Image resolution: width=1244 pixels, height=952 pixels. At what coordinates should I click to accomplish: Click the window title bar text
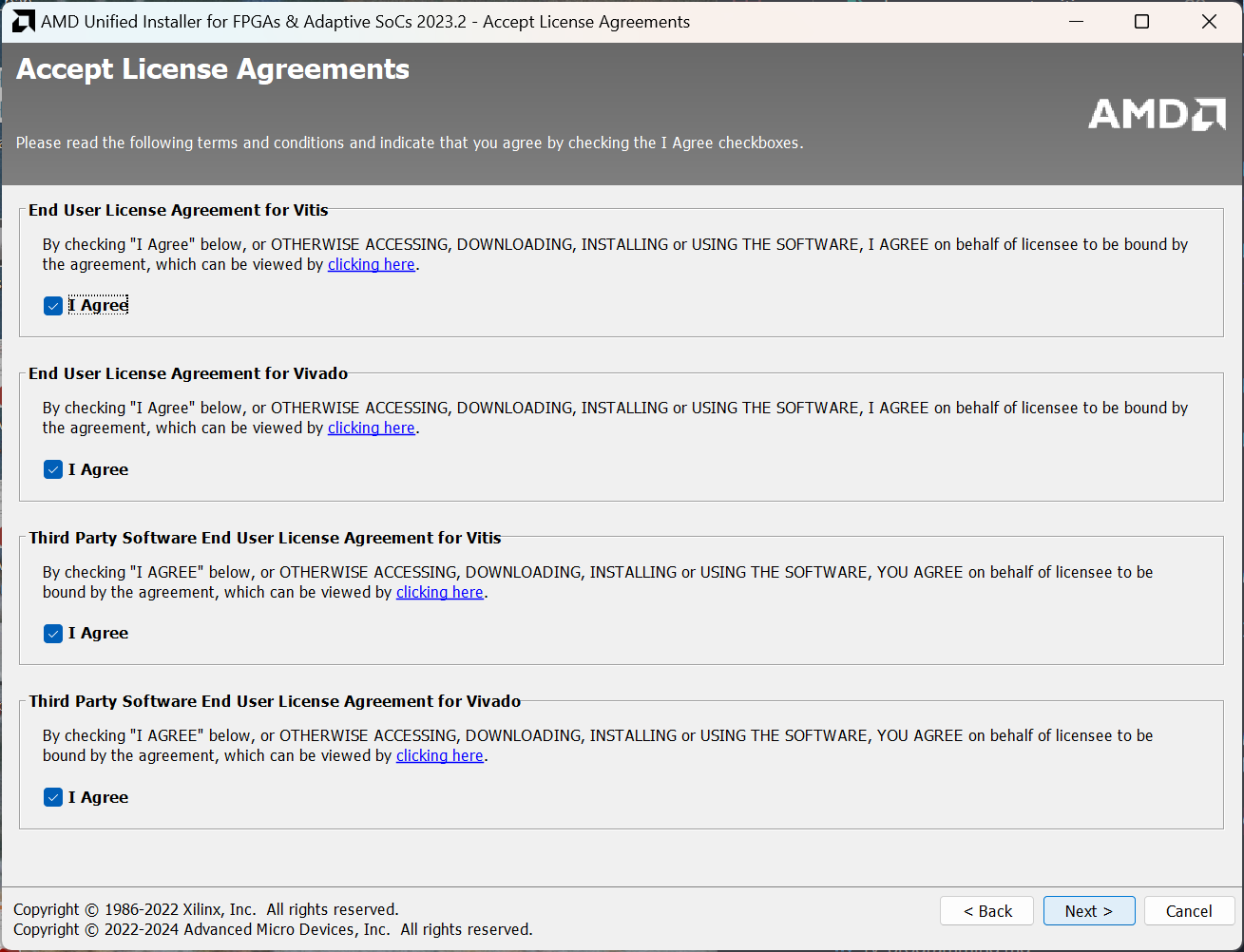[365, 22]
